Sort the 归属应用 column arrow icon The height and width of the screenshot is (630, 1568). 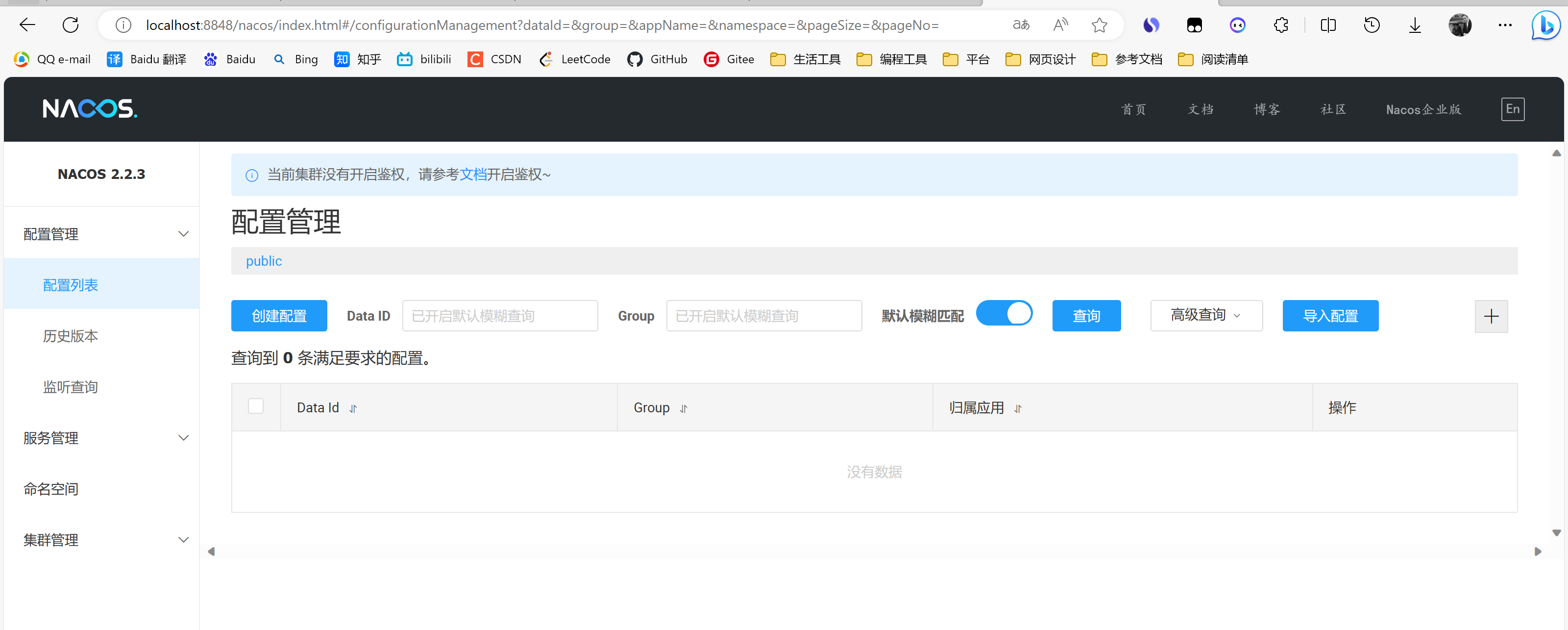coord(1018,409)
